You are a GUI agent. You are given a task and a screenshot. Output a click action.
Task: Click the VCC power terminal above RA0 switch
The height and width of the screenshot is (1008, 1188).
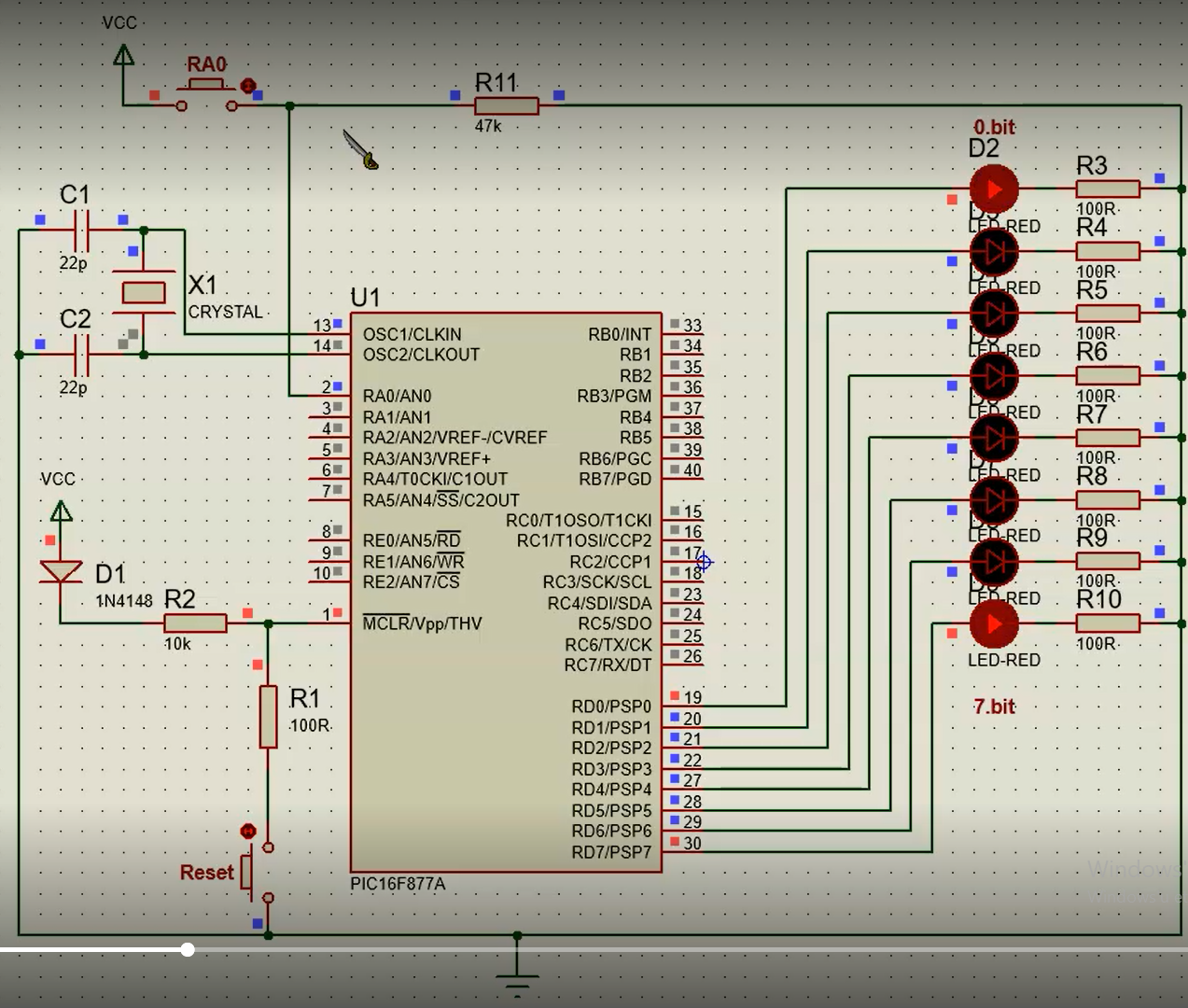click(122, 56)
